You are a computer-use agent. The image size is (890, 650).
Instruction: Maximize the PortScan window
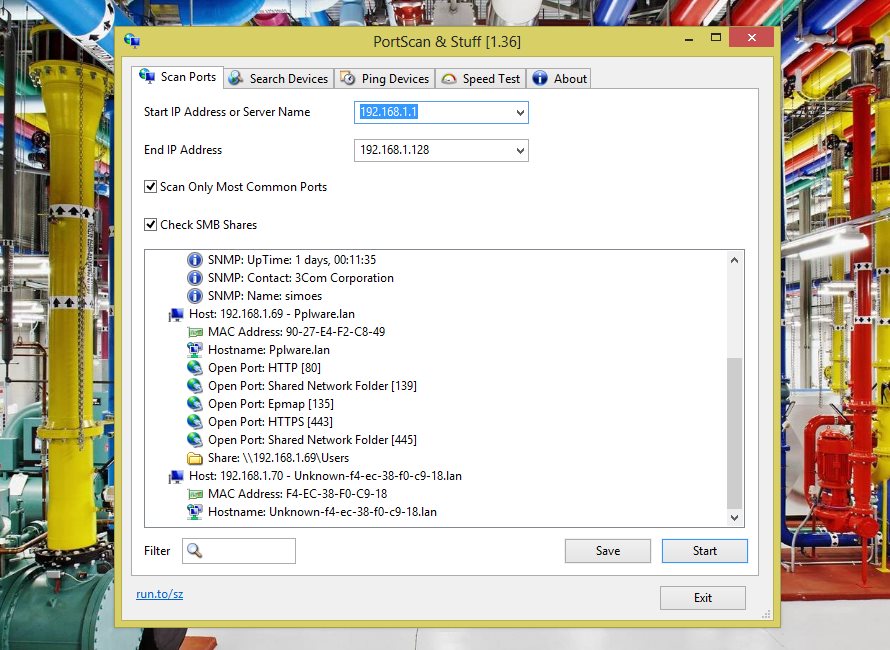716,37
